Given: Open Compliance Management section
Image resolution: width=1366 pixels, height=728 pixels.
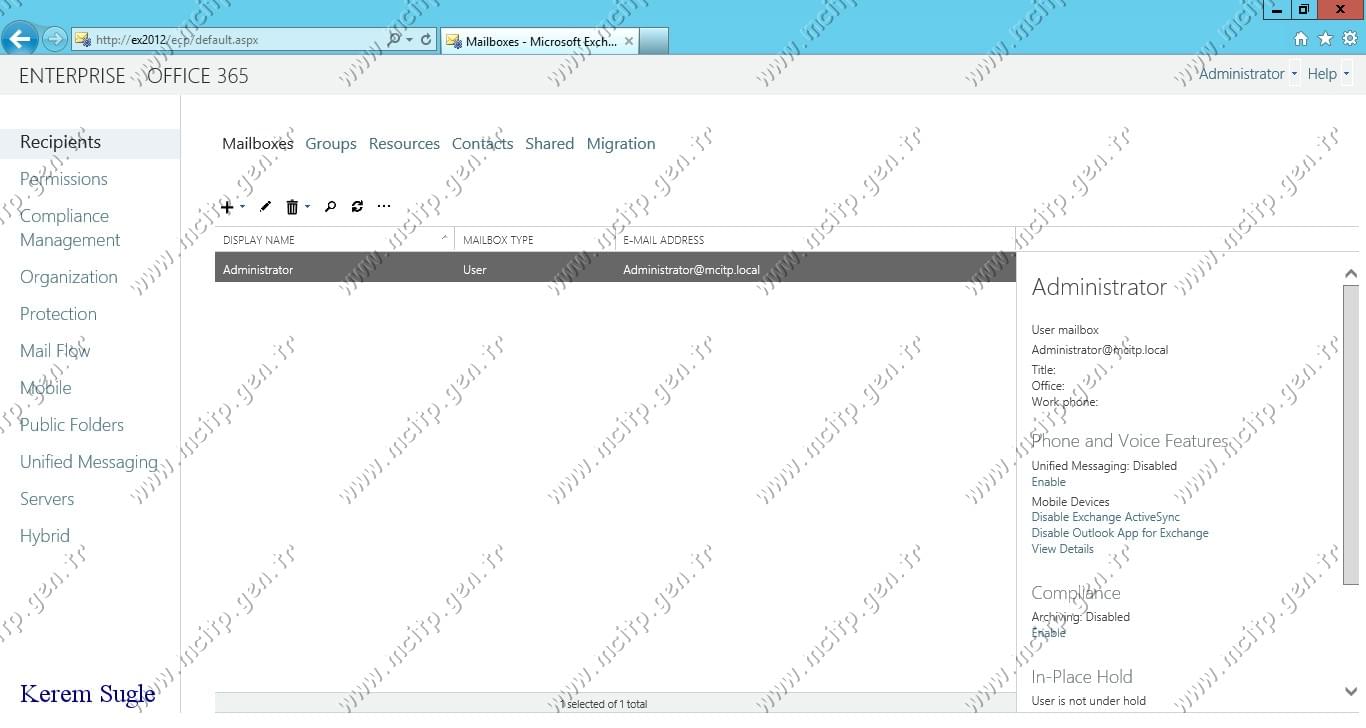Looking at the screenshot, I should [x=70, y=228].
